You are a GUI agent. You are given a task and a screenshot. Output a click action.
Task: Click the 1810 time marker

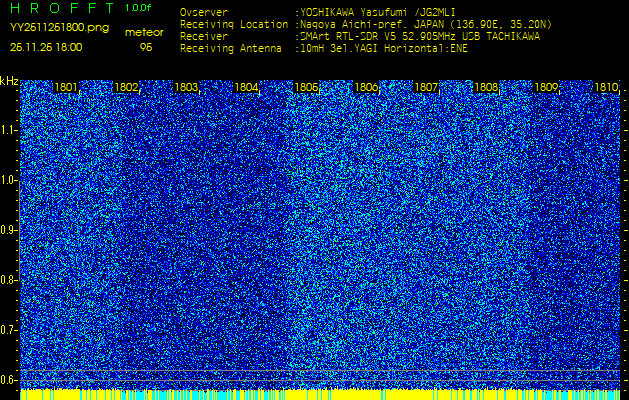coord(606,87)
